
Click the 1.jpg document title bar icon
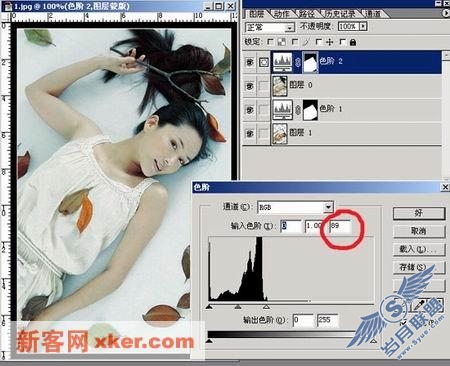pos(8,6)
